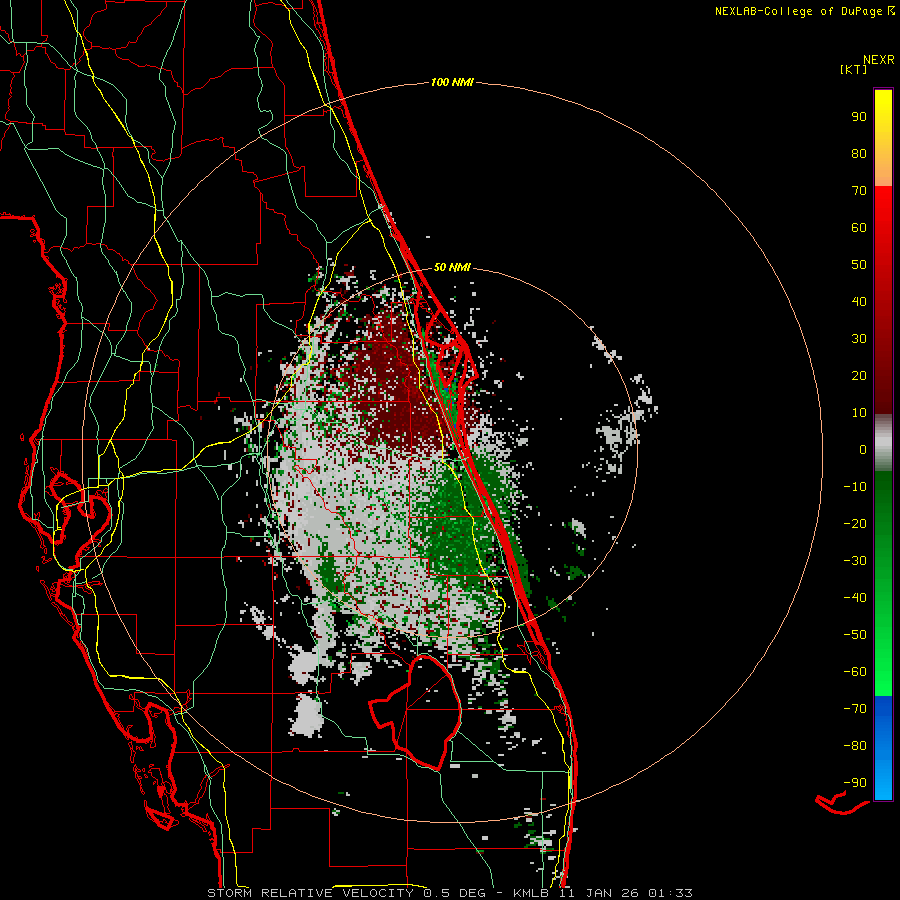
Task: Pick the bright red color bar segment
Action: tap(883, 300)
